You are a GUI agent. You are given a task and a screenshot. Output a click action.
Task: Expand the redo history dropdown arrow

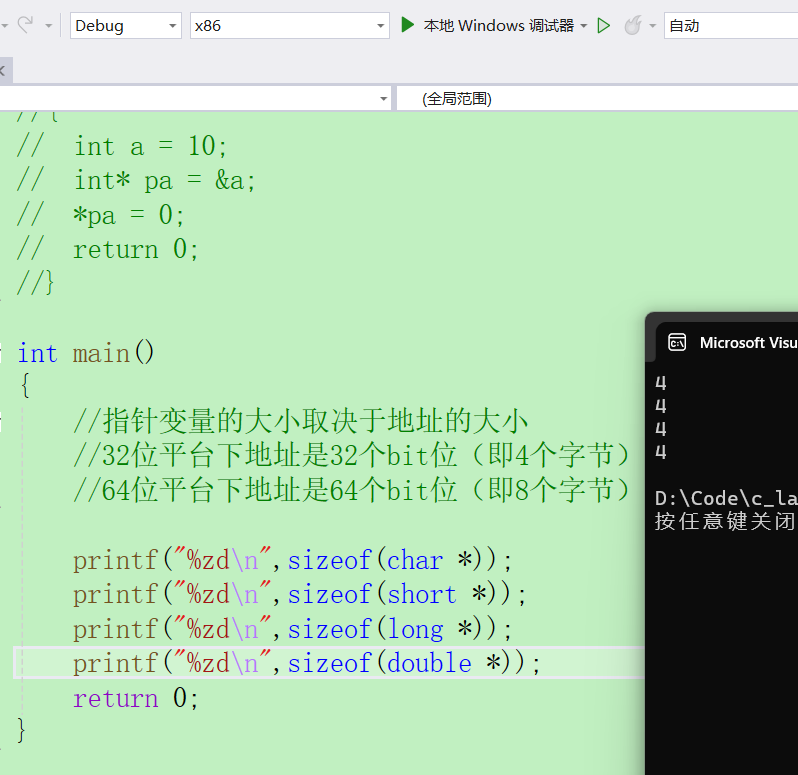(x=48, y=25)
